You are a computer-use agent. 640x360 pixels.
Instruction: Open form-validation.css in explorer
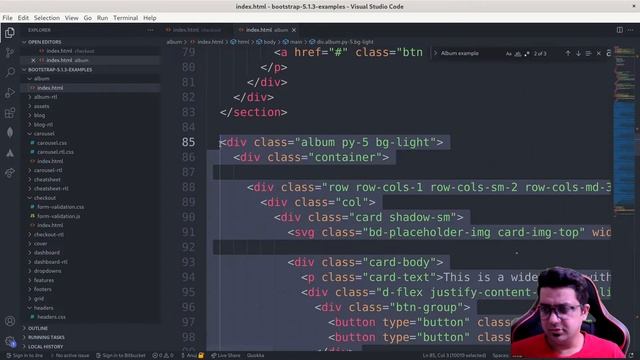click(60, 207)
